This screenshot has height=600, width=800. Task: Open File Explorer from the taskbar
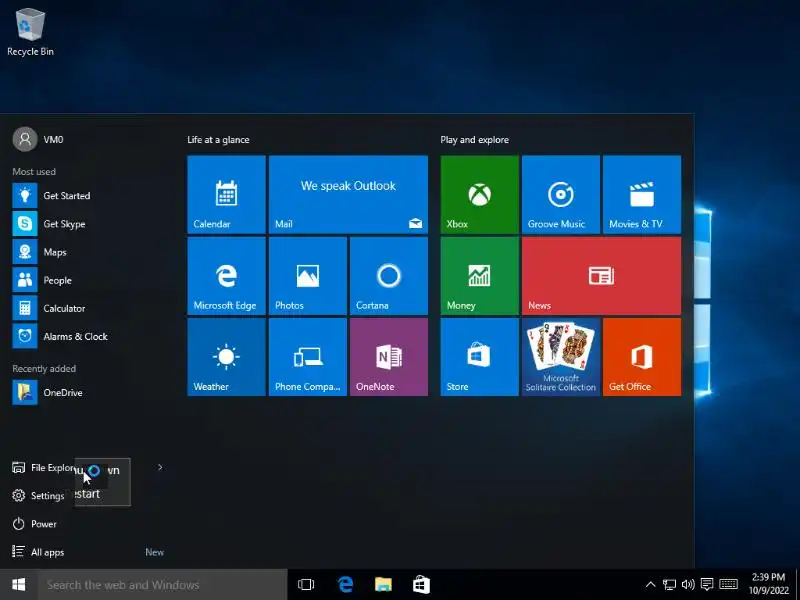coord(383,585)
